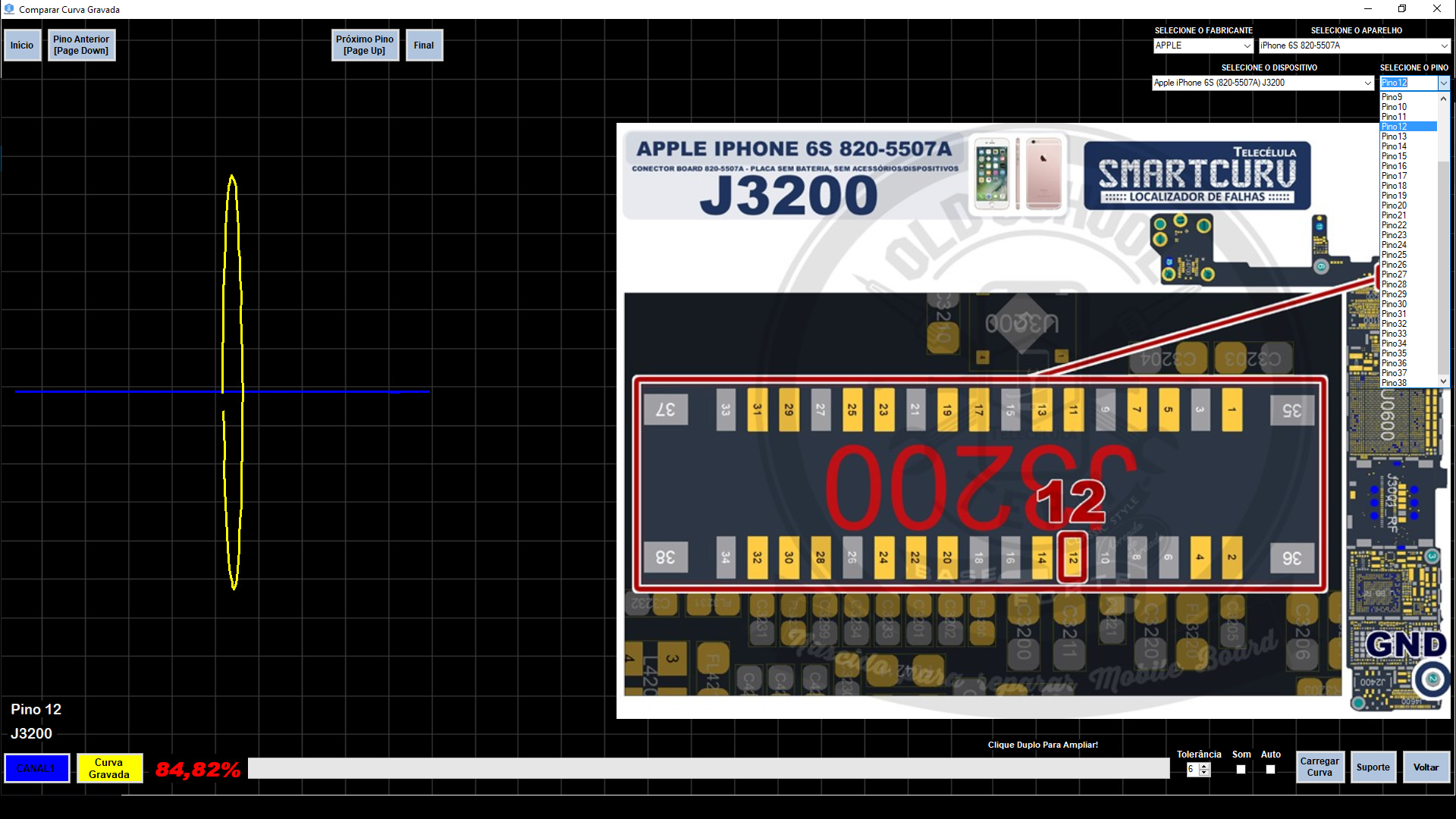1456x819 pixels.
Task: Choose Pino20 from the list
Action: pos(1408,206)
